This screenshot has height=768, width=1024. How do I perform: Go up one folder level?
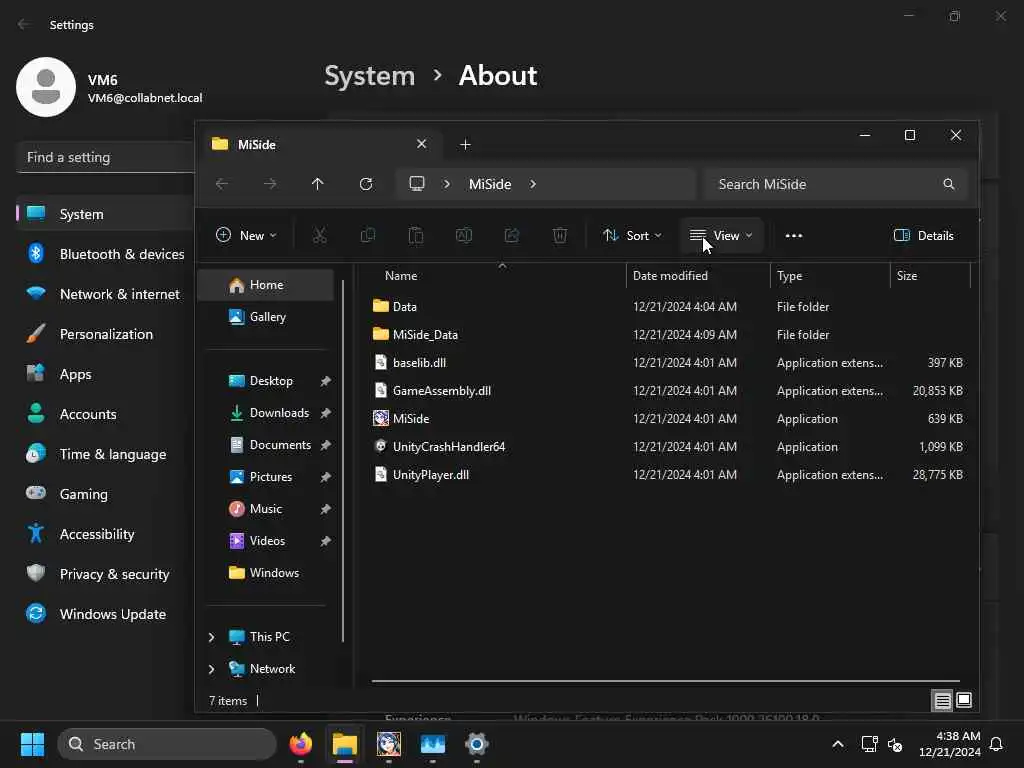(x=317, y=184)
